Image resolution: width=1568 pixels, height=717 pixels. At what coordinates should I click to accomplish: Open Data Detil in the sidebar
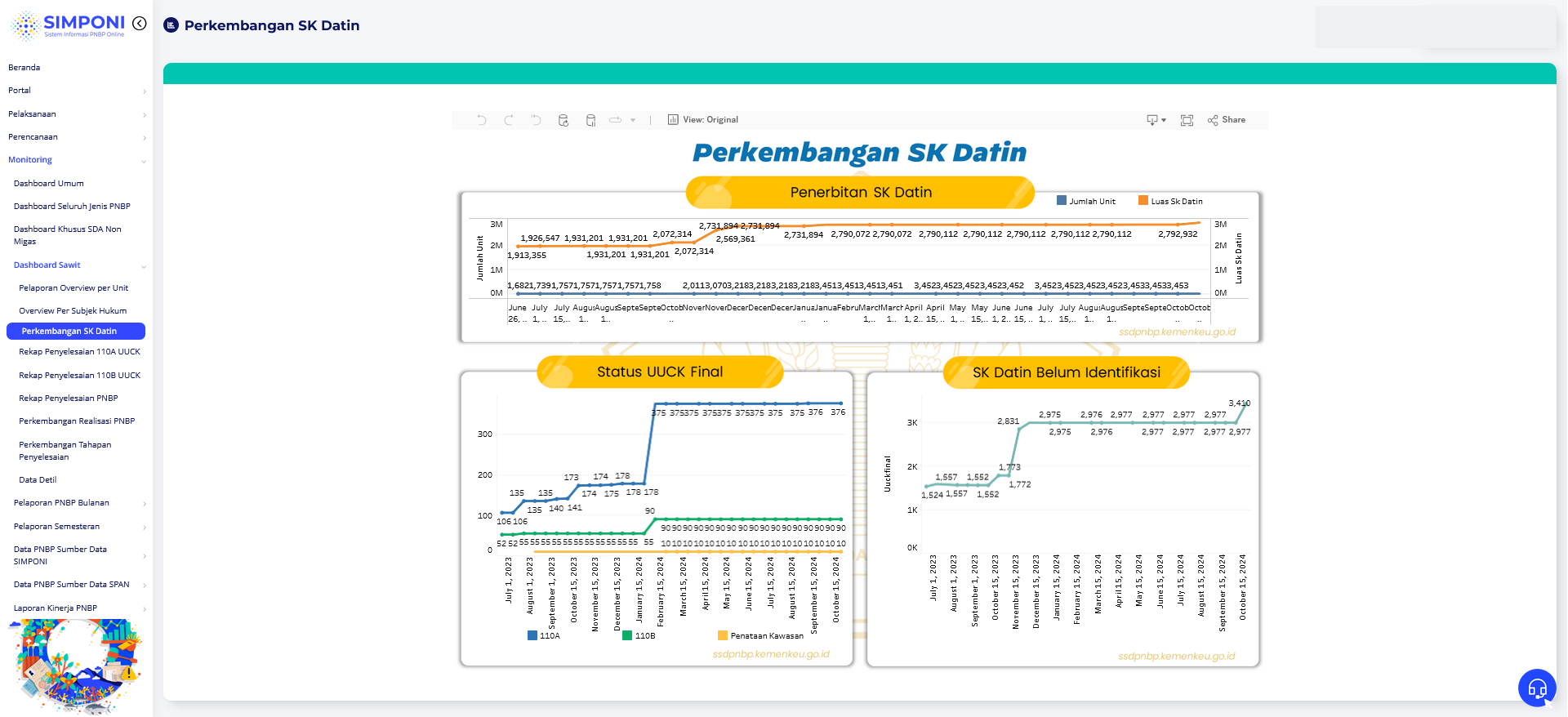click(x=38, y=480)
